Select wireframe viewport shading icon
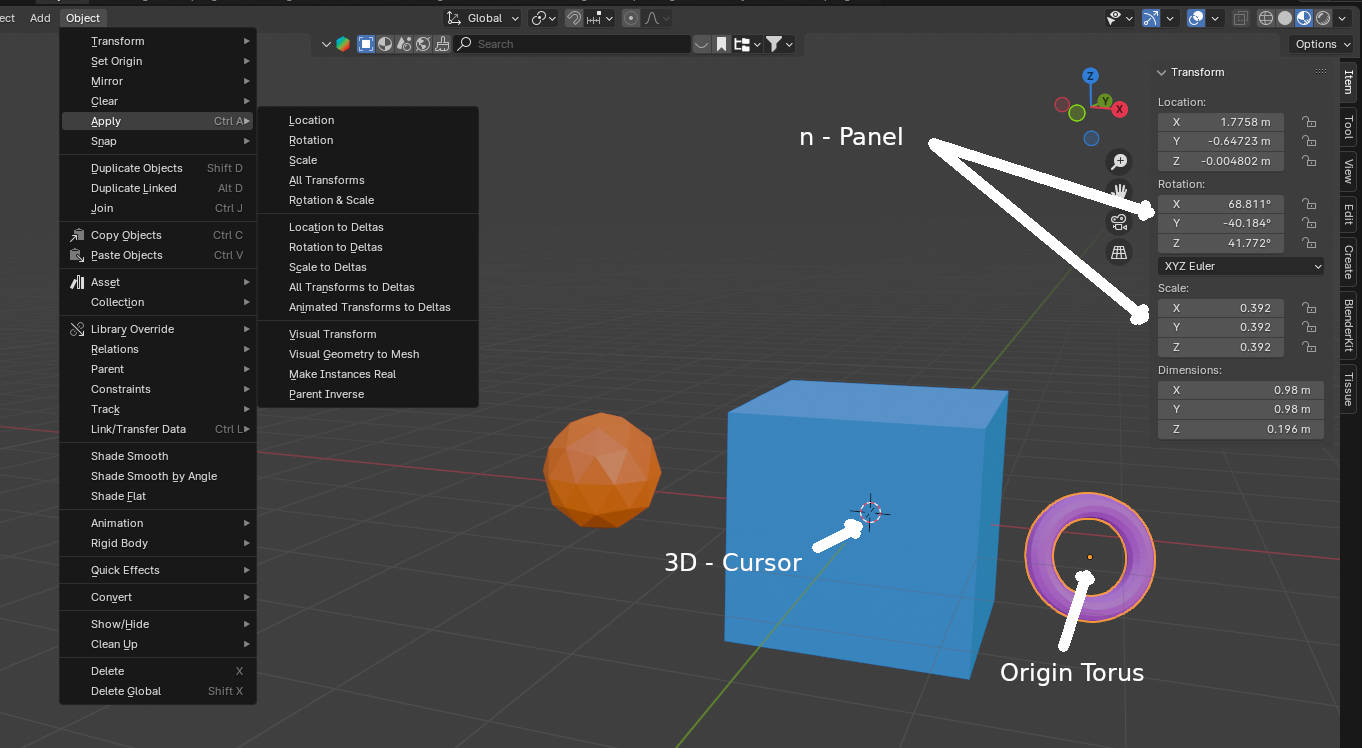The width and height of the screenshot is (1362, 748). pyautogui.click(x=1266, y=18)
